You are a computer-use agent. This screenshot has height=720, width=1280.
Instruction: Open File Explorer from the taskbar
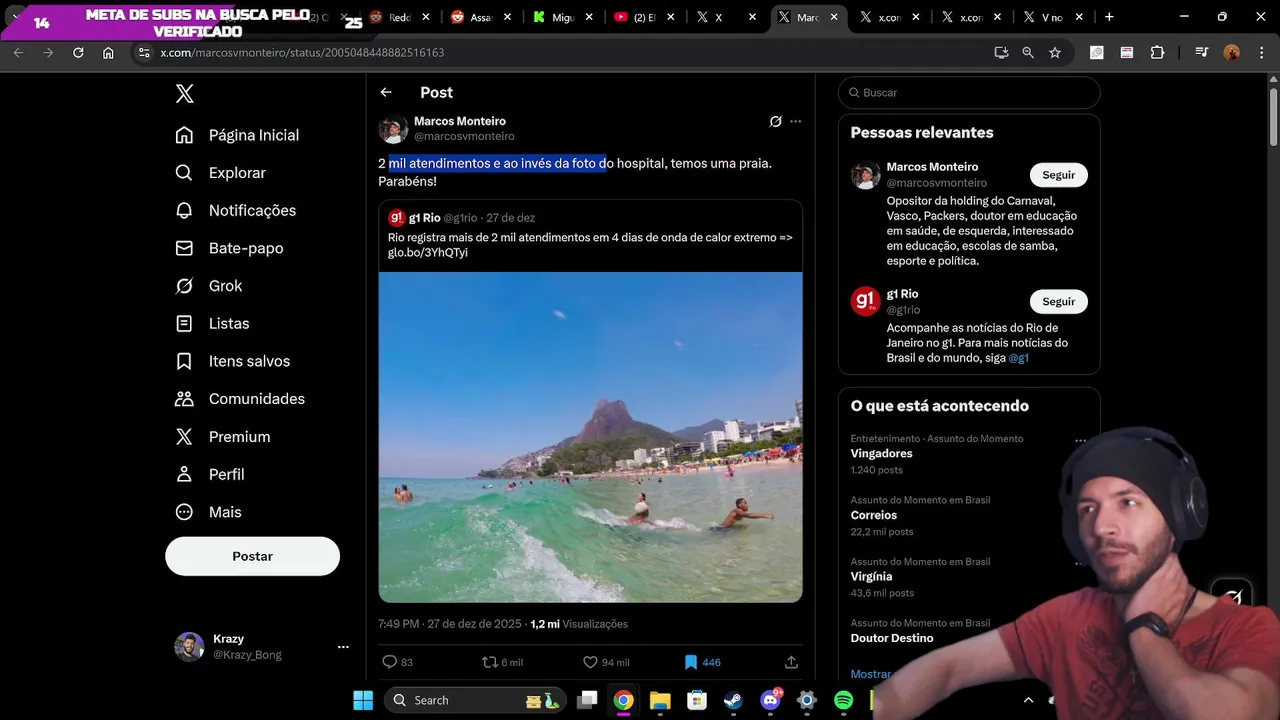tap(660, 700)
